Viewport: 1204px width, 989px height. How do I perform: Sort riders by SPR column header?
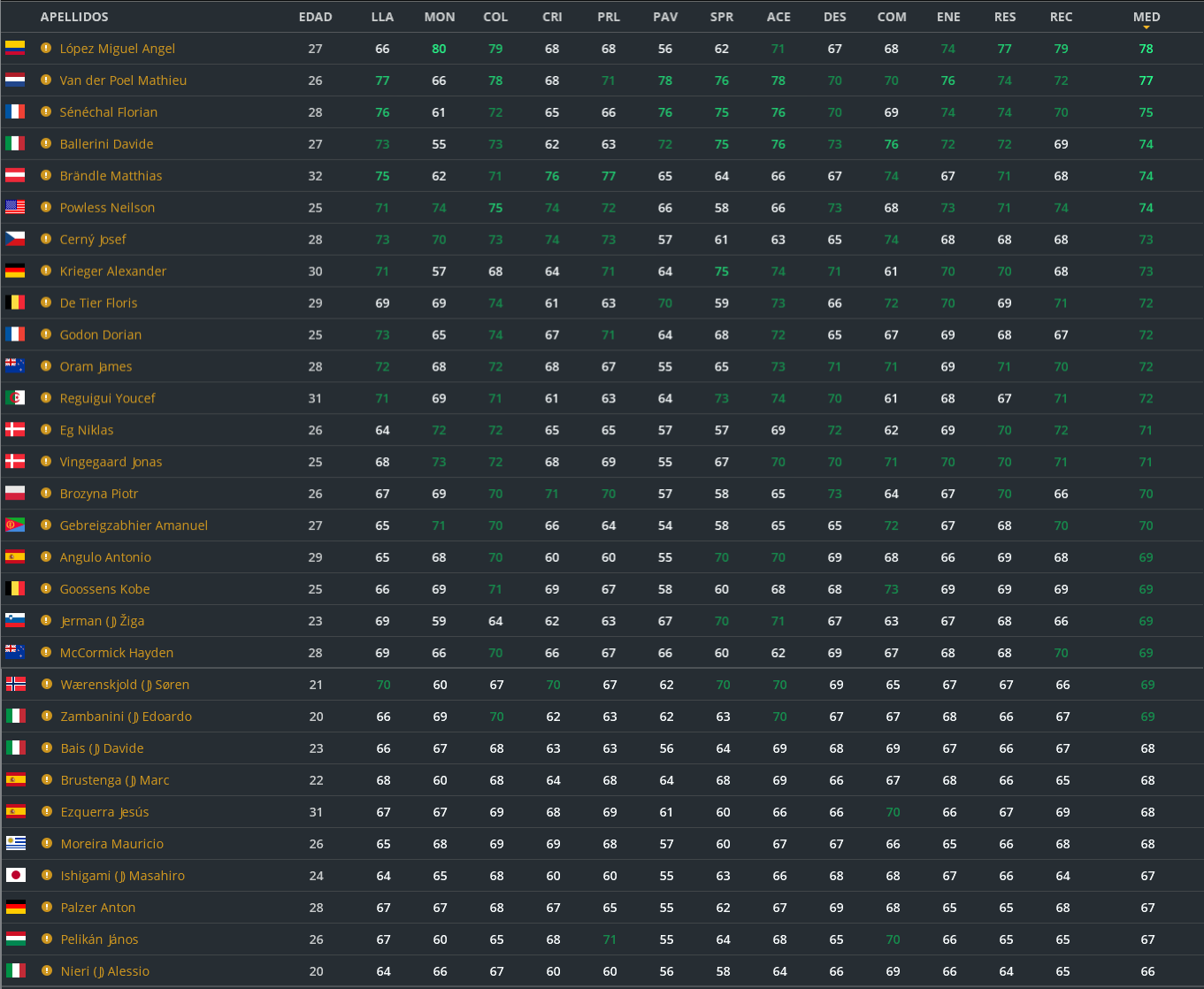coord(722,17)
